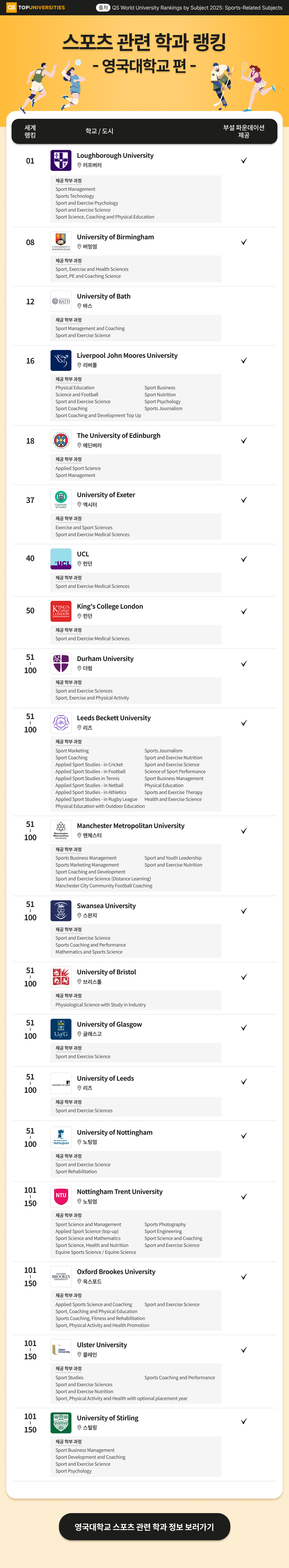Click the Manchester Metropolitan University name
Screen dimensions: 289x1568
[x=131, y=826]
